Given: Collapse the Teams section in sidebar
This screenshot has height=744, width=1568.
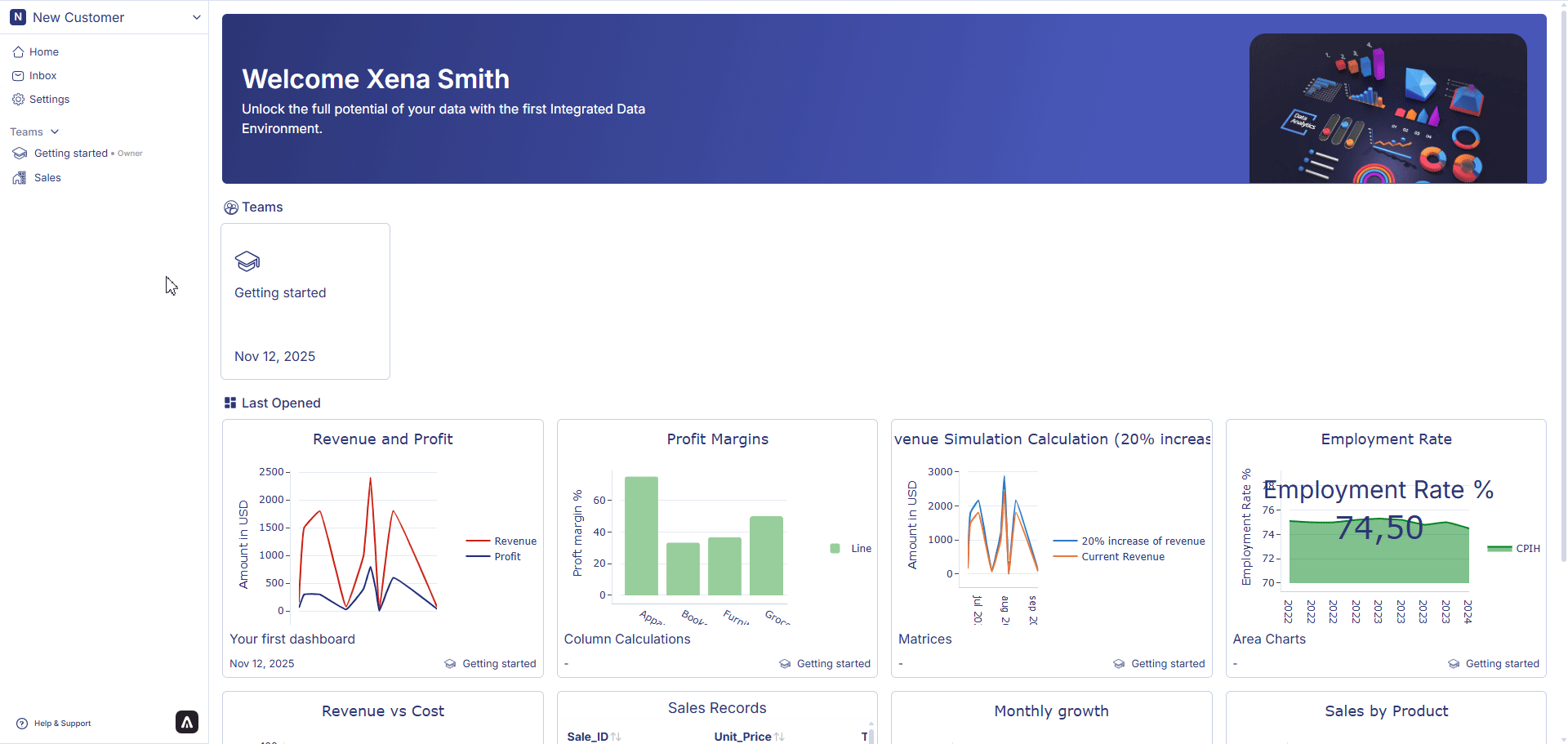Looking at the screenshot, I should (x=55, y=131).
